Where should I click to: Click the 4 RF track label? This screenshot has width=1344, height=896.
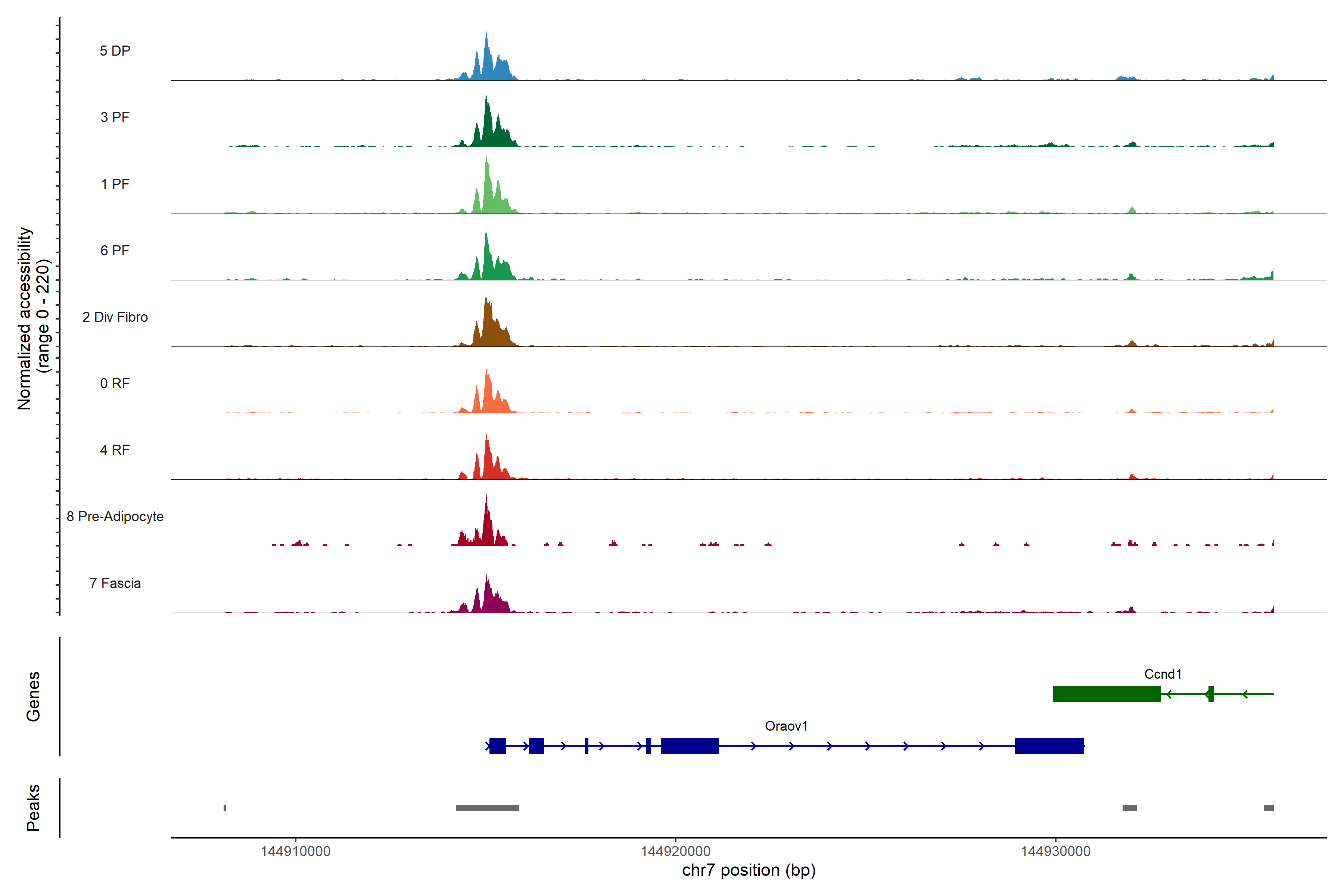(x=115, y=450)
